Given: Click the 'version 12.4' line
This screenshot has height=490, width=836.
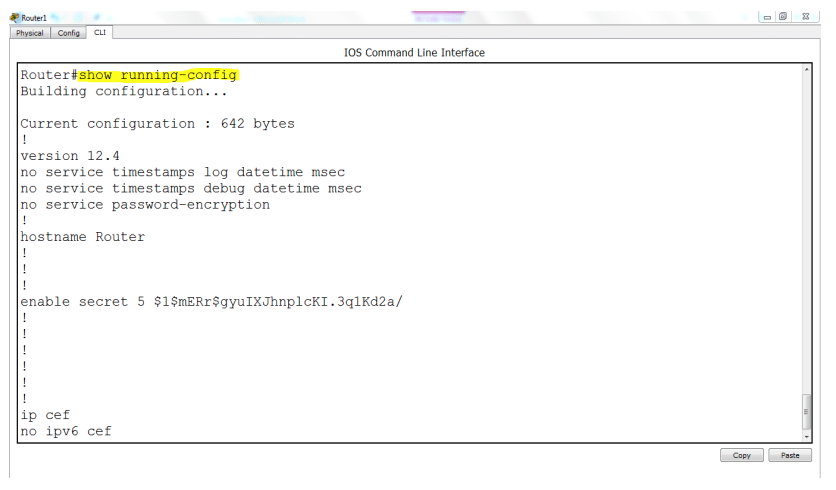Looking at the screenshot, I should (70, 156).
